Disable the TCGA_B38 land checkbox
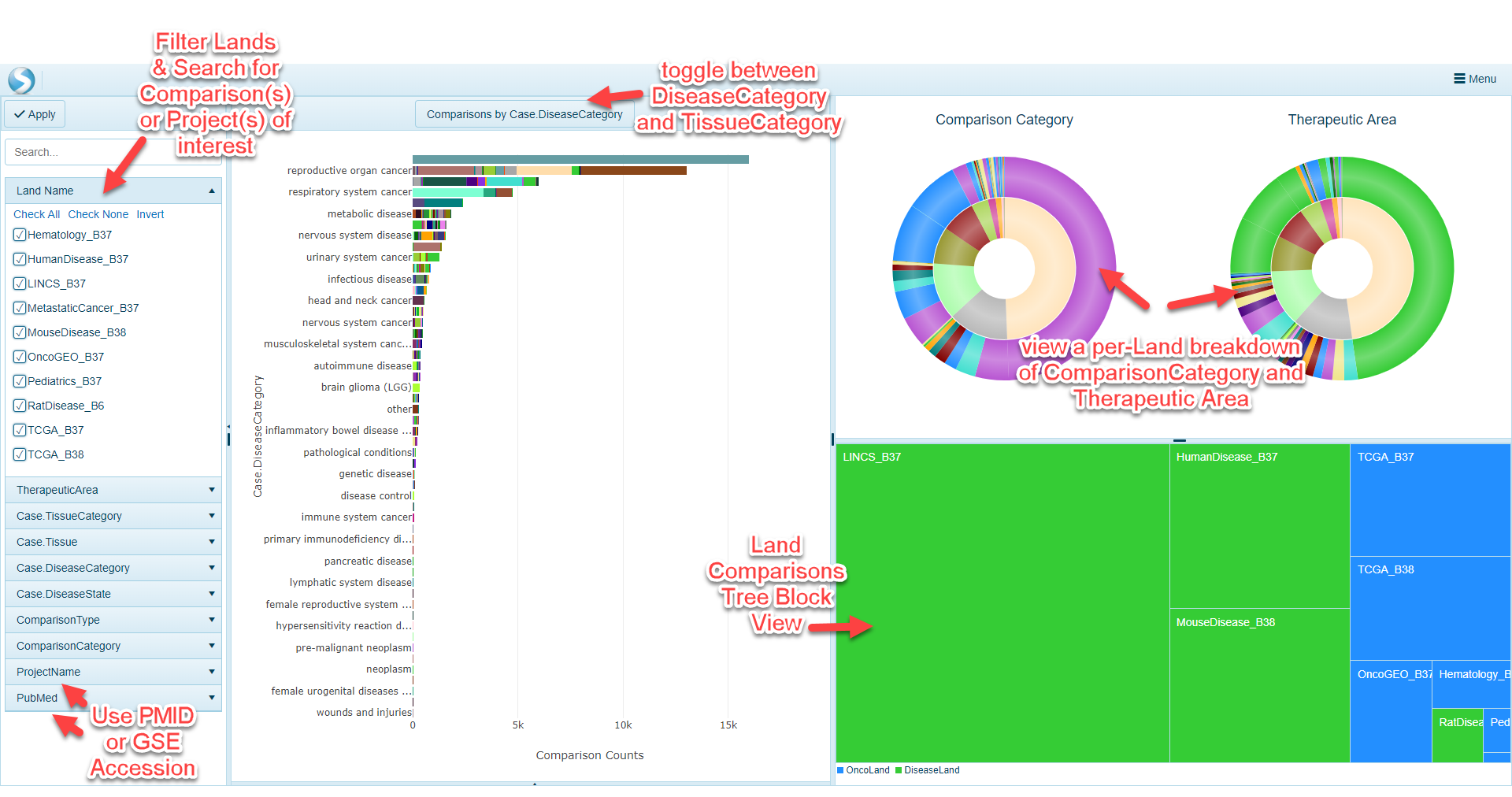The height and width of the screenshot is (797, 1512). [19, 454]
